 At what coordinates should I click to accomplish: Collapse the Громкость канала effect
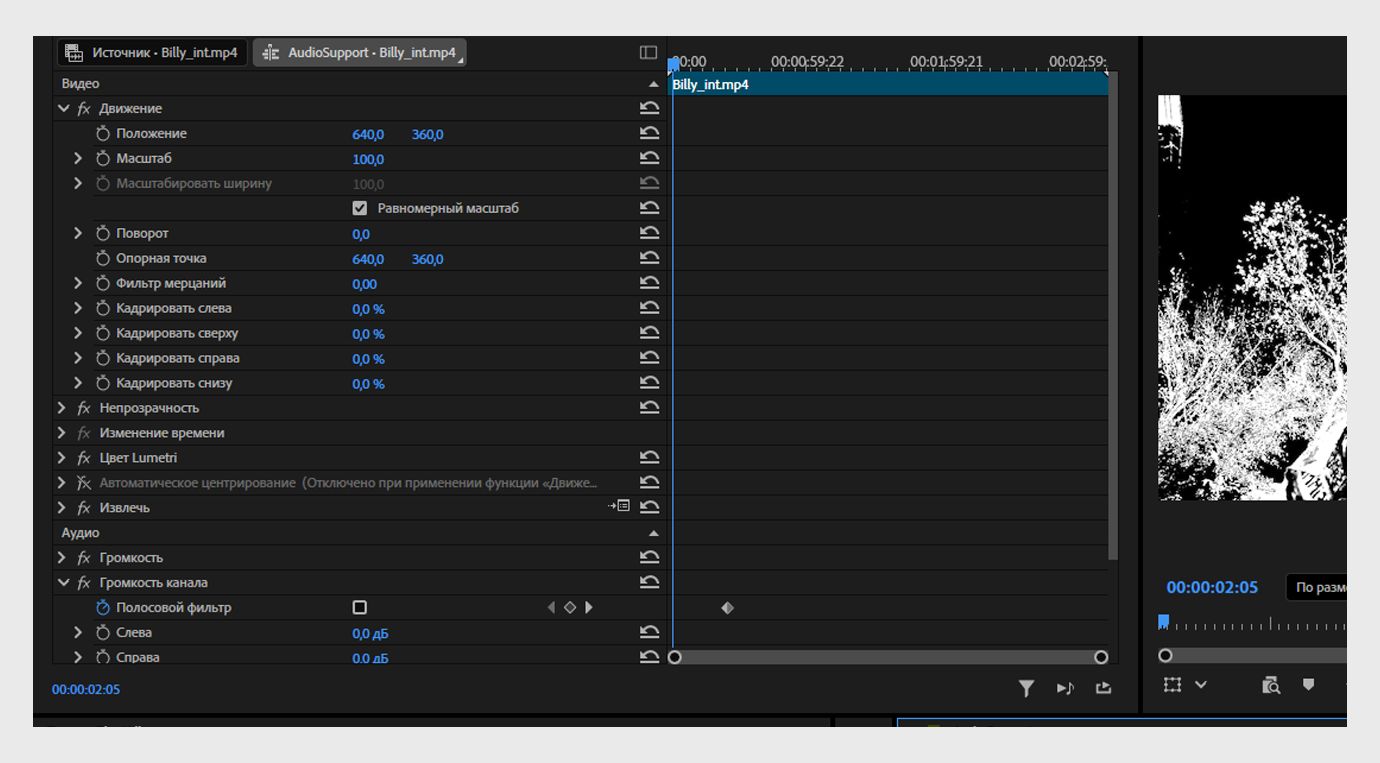64,582
